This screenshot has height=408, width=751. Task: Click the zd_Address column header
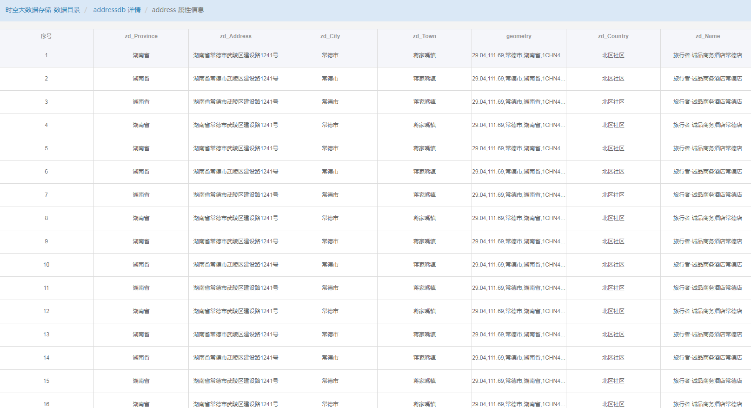pos(235,36)
